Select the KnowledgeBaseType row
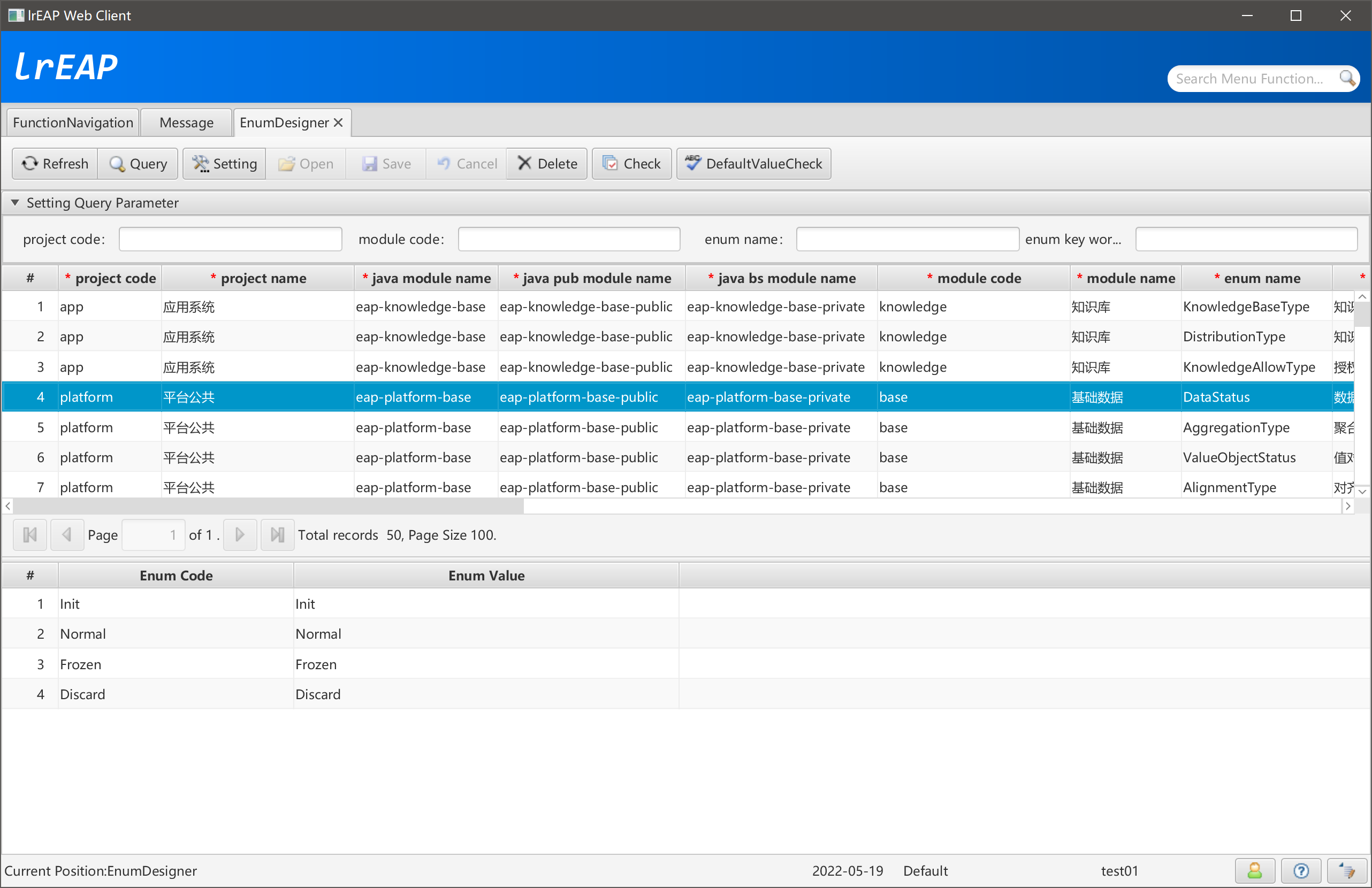The image size is (1372, 888). 678,307
